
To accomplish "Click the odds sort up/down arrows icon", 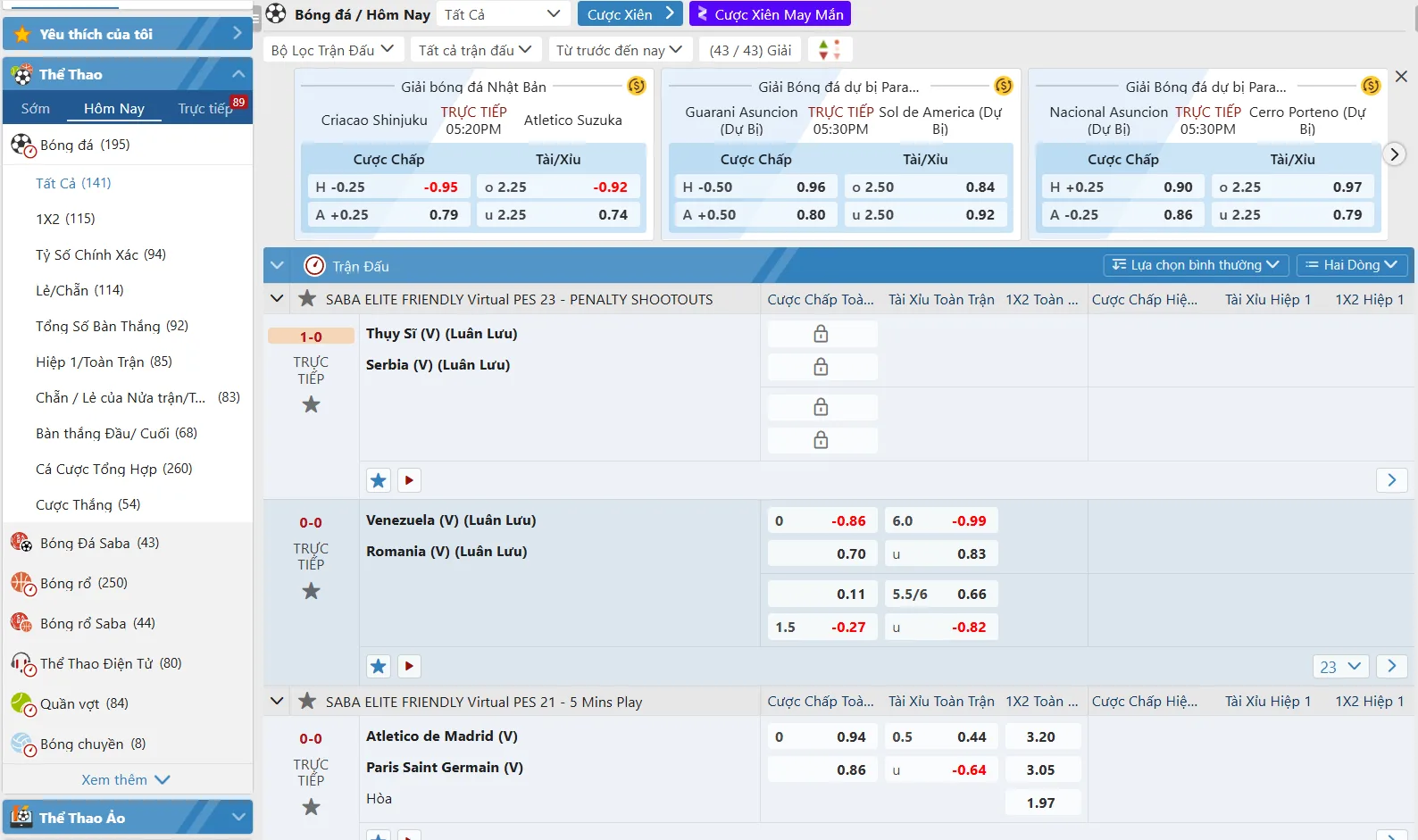I will [x=830, y=50].
